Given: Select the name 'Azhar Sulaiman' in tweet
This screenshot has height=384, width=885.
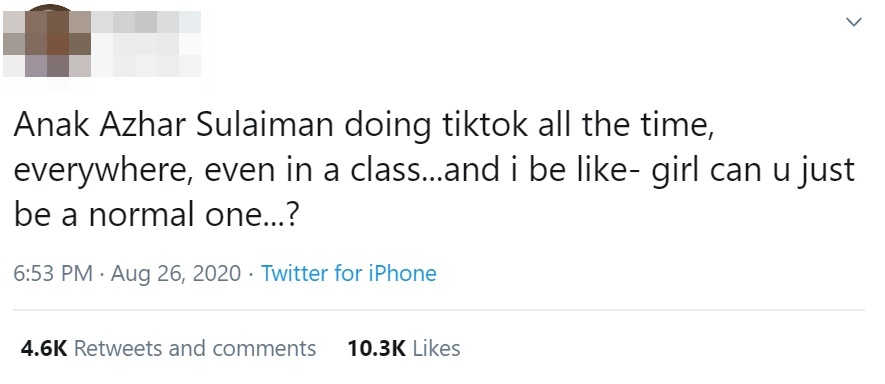Looking at the screenshot, I should (x=217, y=126).
